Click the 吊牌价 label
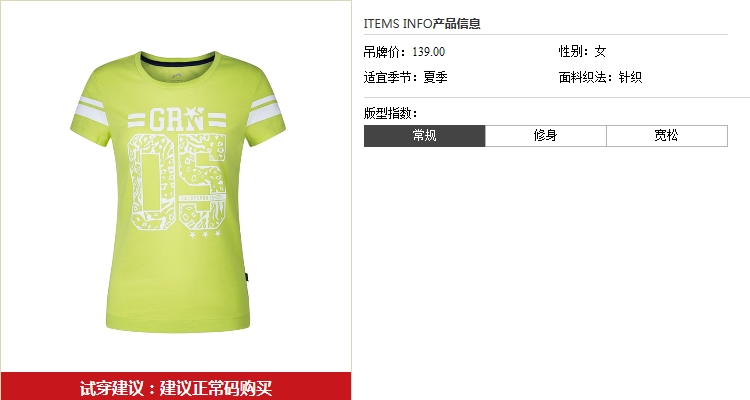This screenshot has height=400, width=750. point(385,52)
